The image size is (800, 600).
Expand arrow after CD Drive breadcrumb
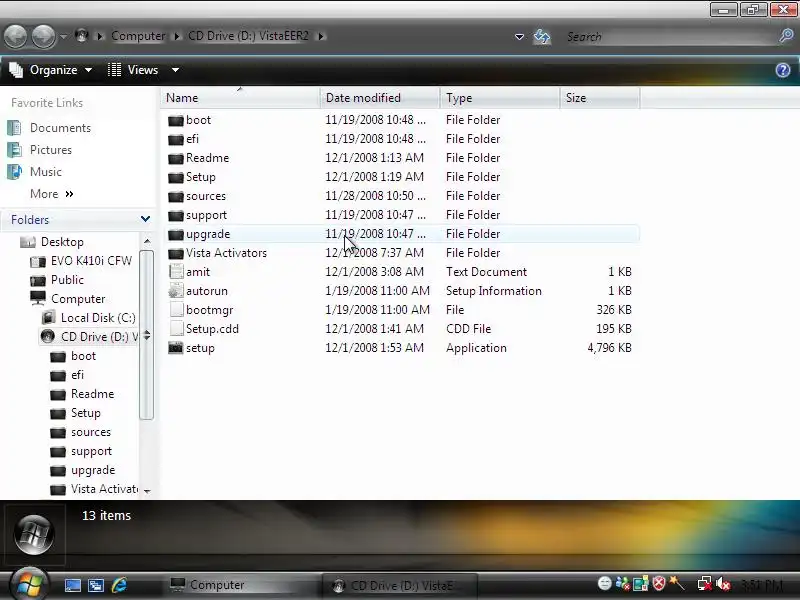pos(321,36)
